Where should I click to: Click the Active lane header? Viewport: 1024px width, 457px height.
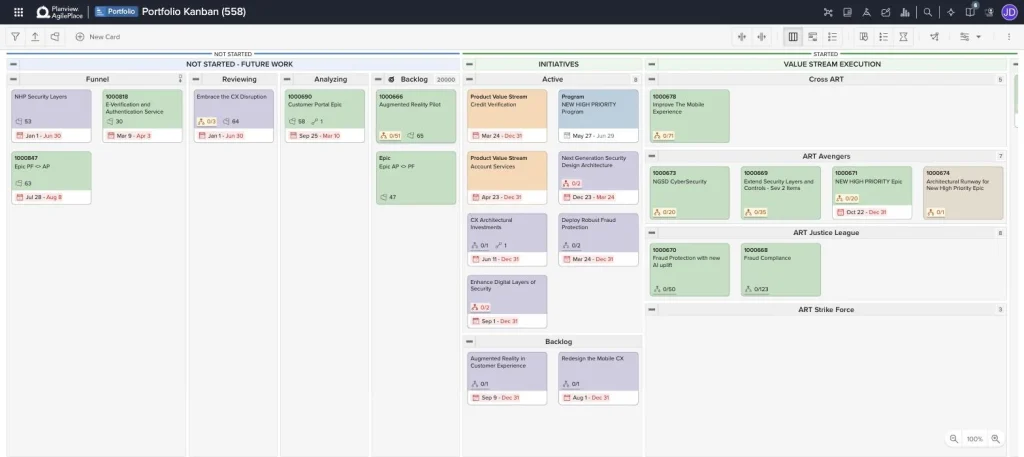(x=552, y=79)
